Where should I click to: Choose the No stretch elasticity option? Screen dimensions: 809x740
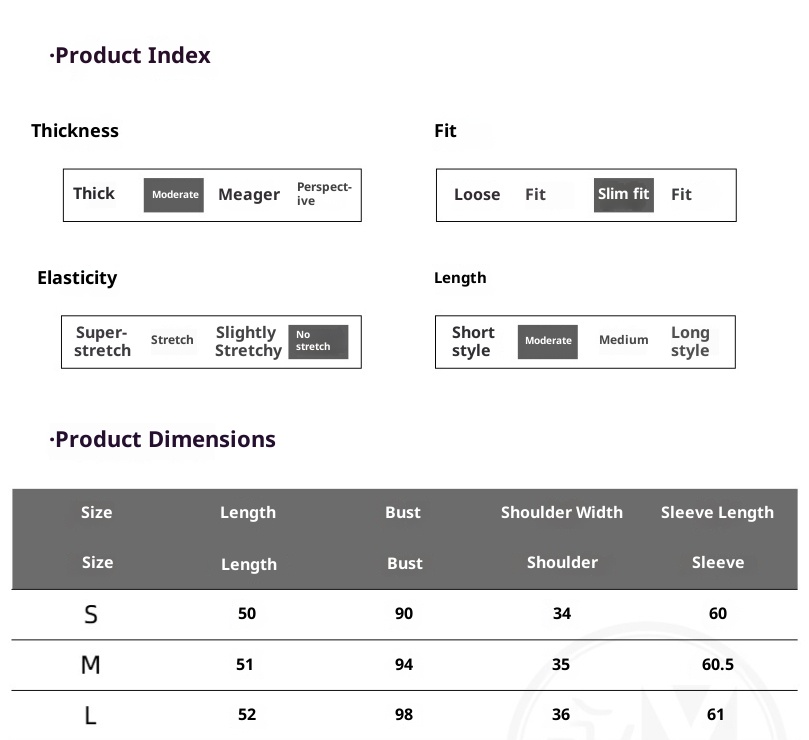[318, 341]
